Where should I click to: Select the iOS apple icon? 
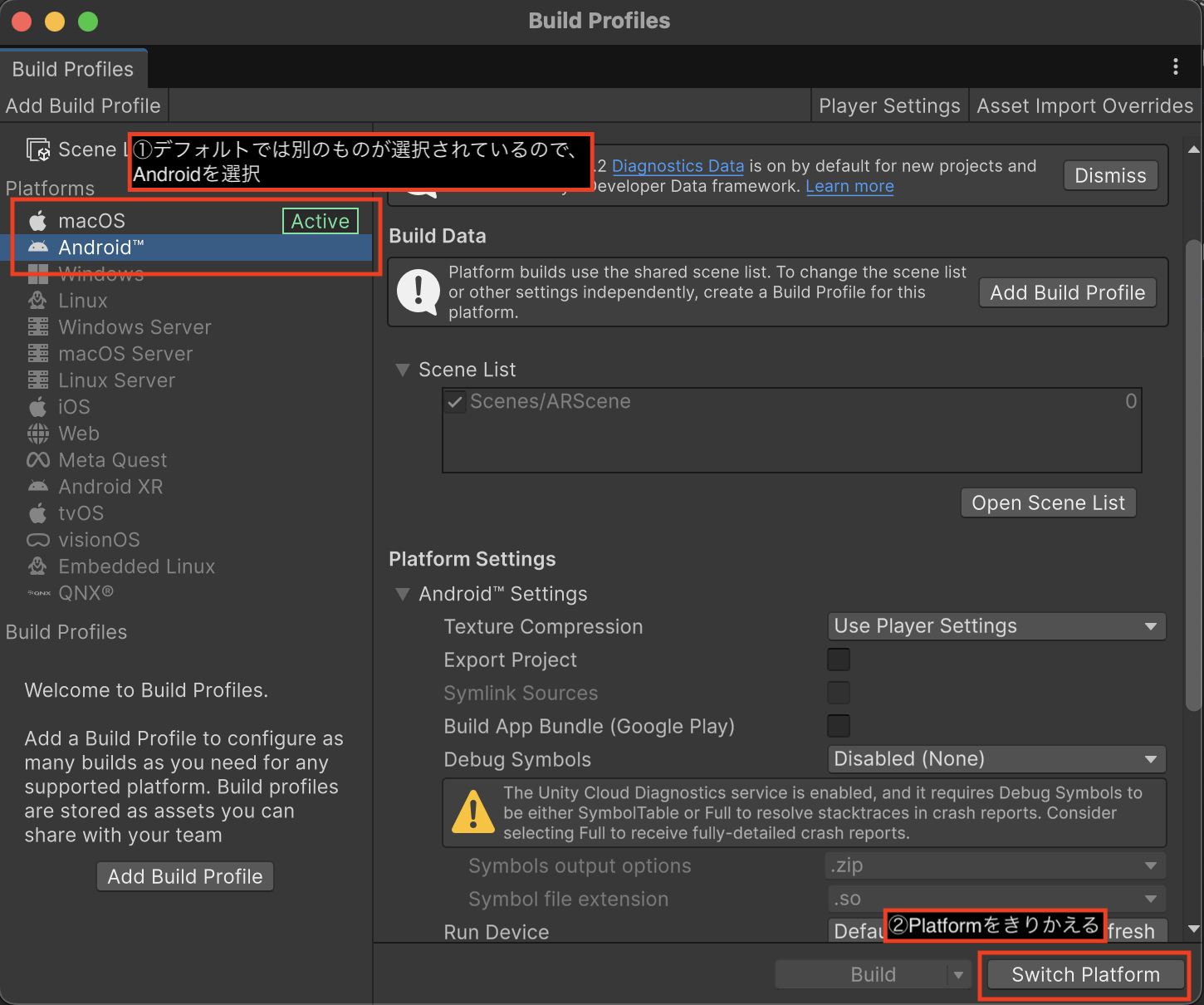(x=38, y=407)
